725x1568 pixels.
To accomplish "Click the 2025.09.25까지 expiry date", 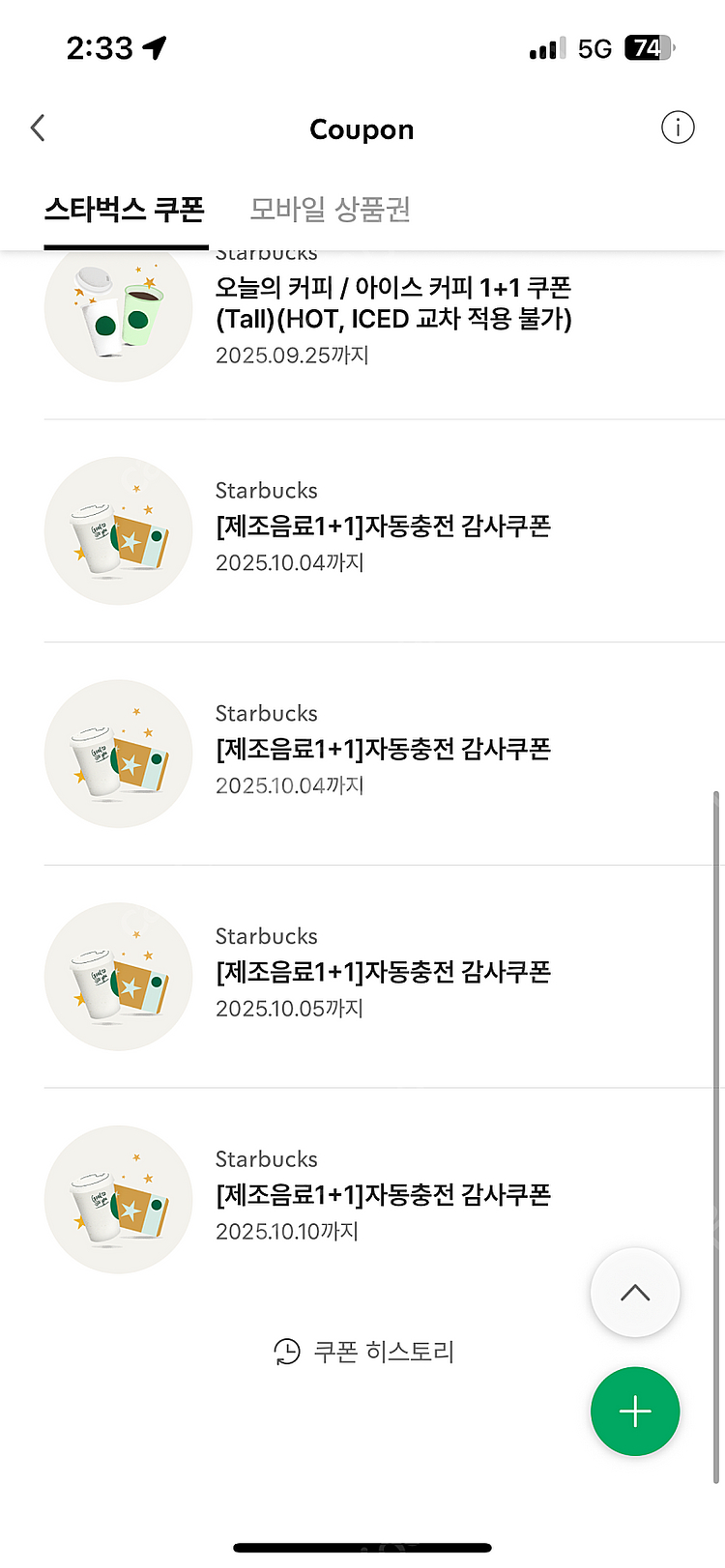I will click(292, 356).
